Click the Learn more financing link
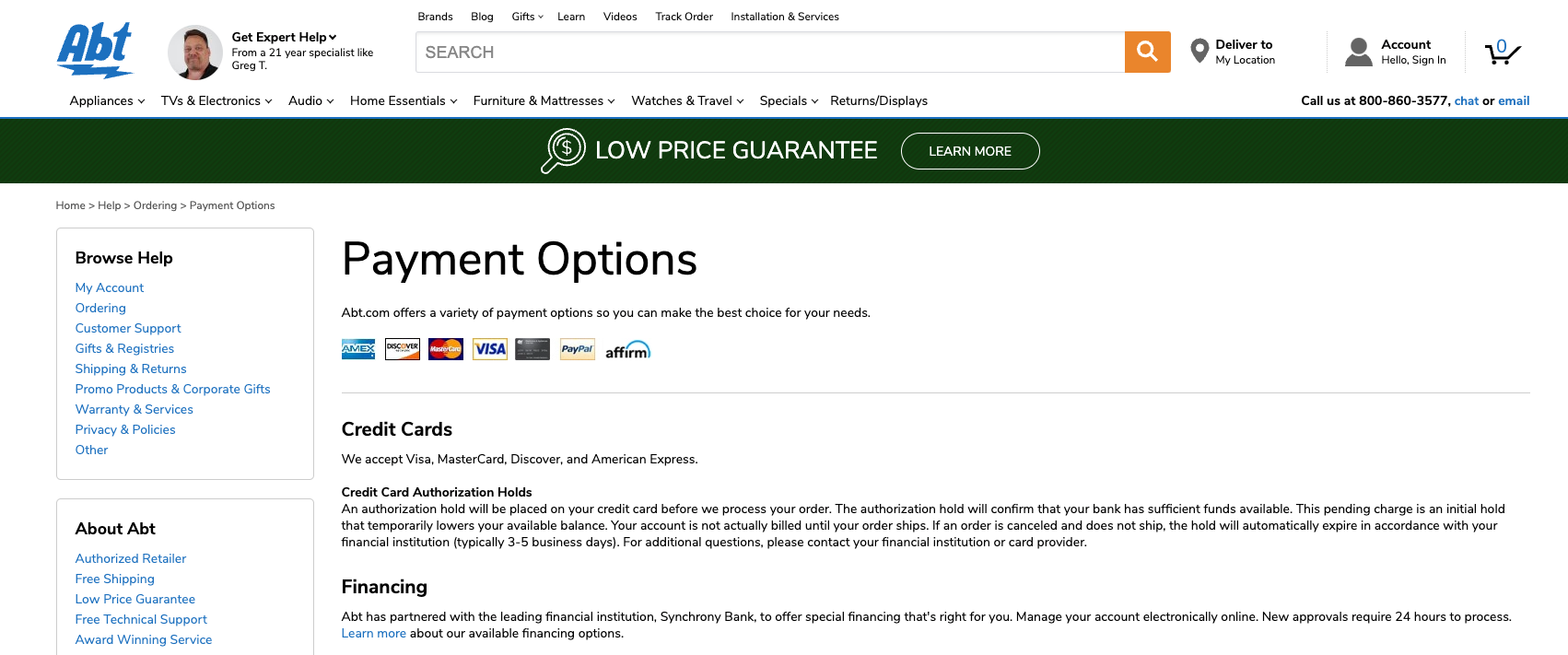1568x655 pixels. (373, 633)
